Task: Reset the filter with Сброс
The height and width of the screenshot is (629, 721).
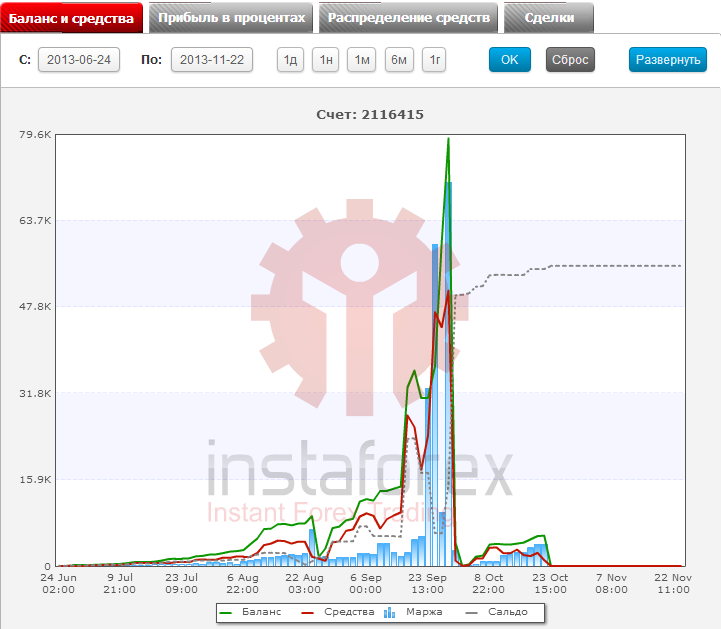Action: [570, 60]
